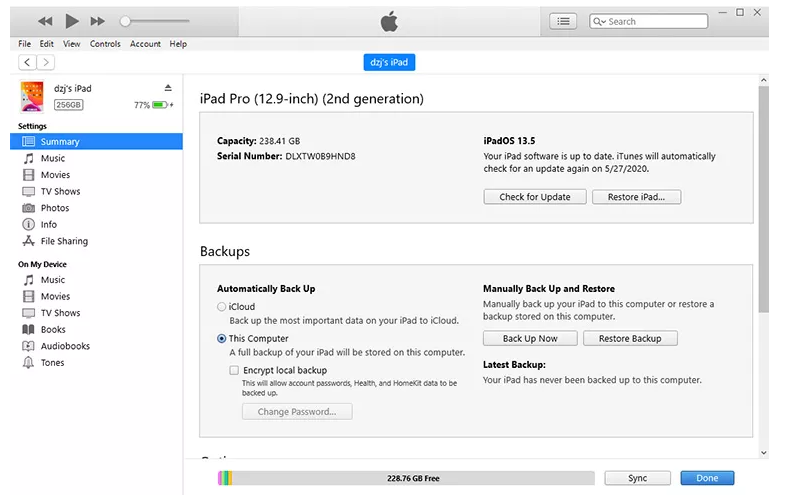Click the Restore iPad... button
This screenshot has height=495, width=786.
(637, 197)
